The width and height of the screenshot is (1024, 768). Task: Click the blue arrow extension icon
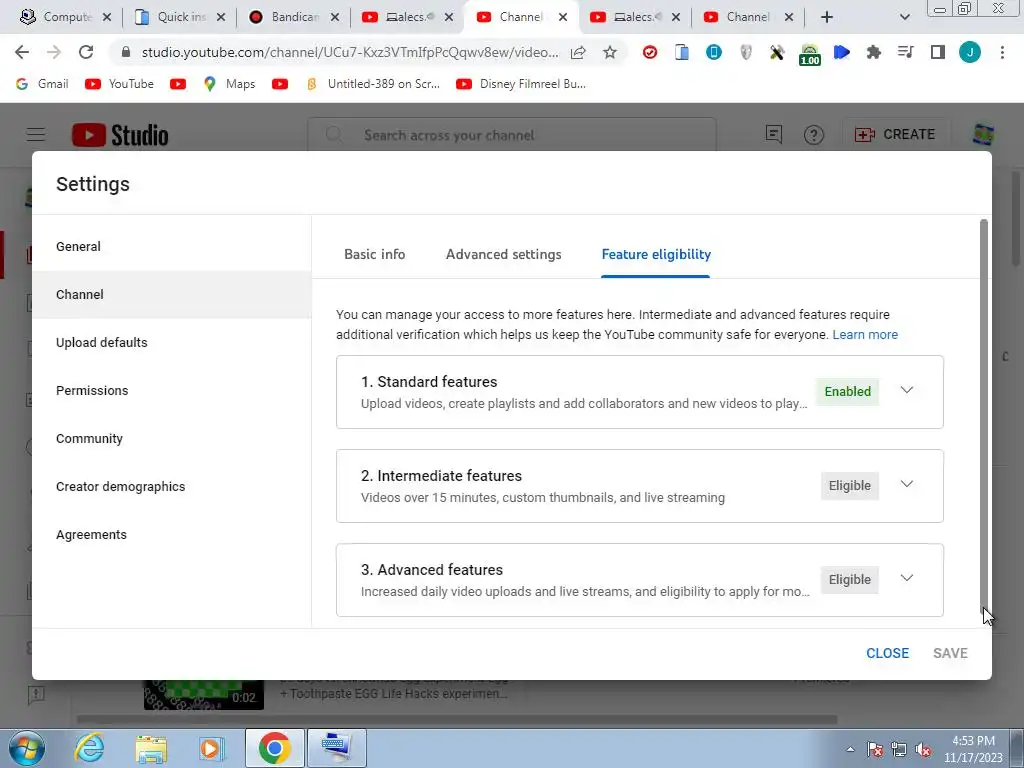842,52
